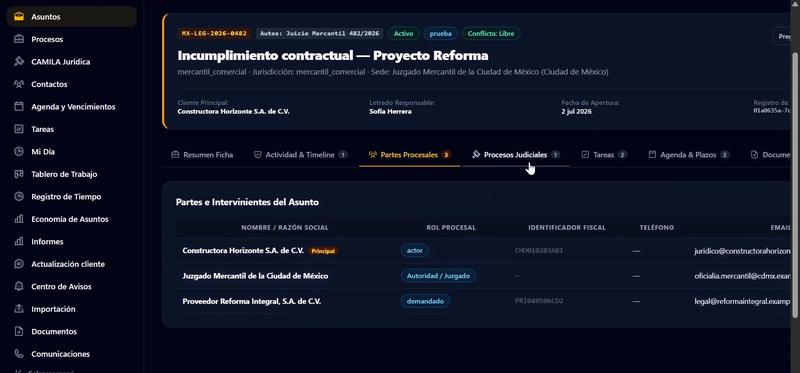Open Mi Día from the sidebar

click(71, 151)
